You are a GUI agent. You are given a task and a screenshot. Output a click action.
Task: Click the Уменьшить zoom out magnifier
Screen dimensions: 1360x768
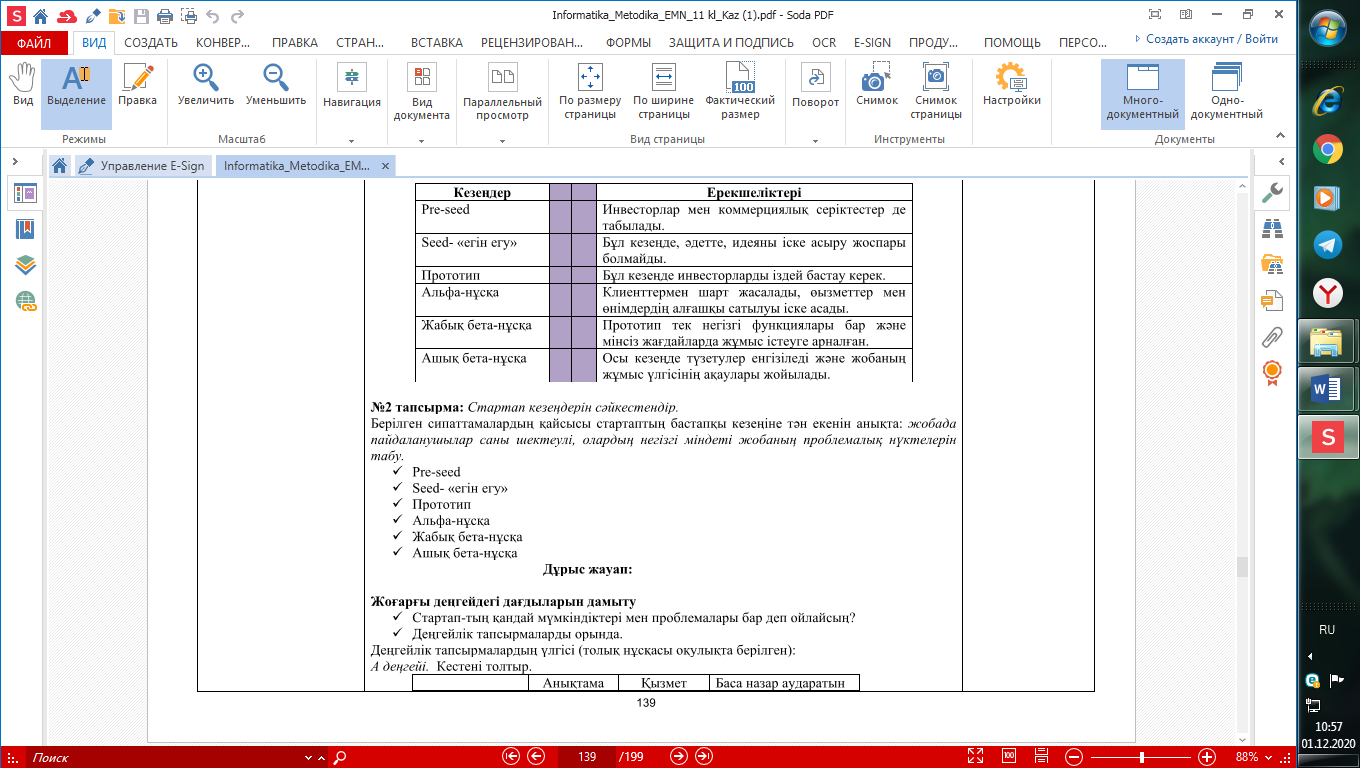pos(275,86)
